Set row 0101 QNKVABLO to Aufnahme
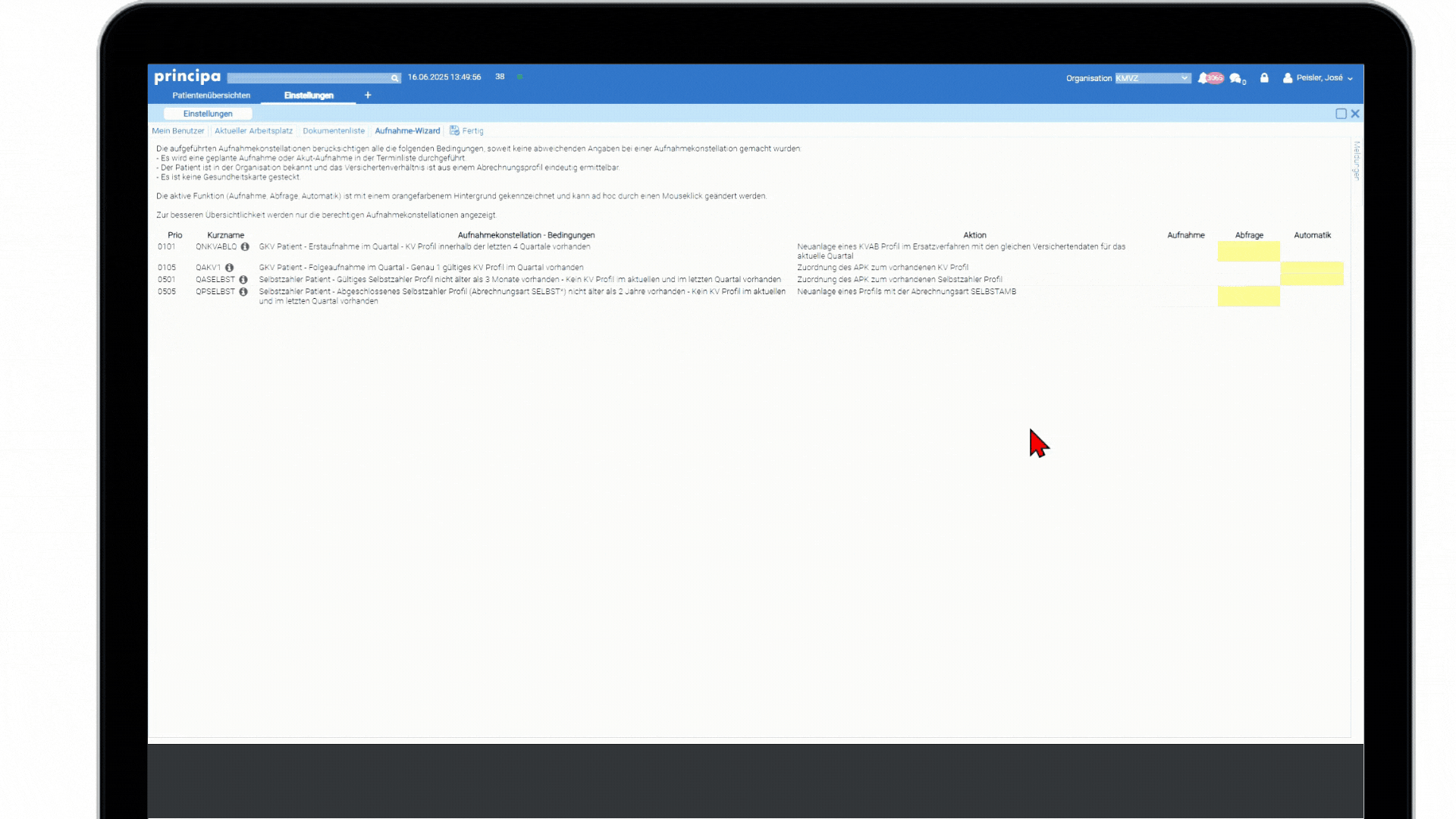The width and height of the screenshot is (1456, 819). coord(1185,252)
